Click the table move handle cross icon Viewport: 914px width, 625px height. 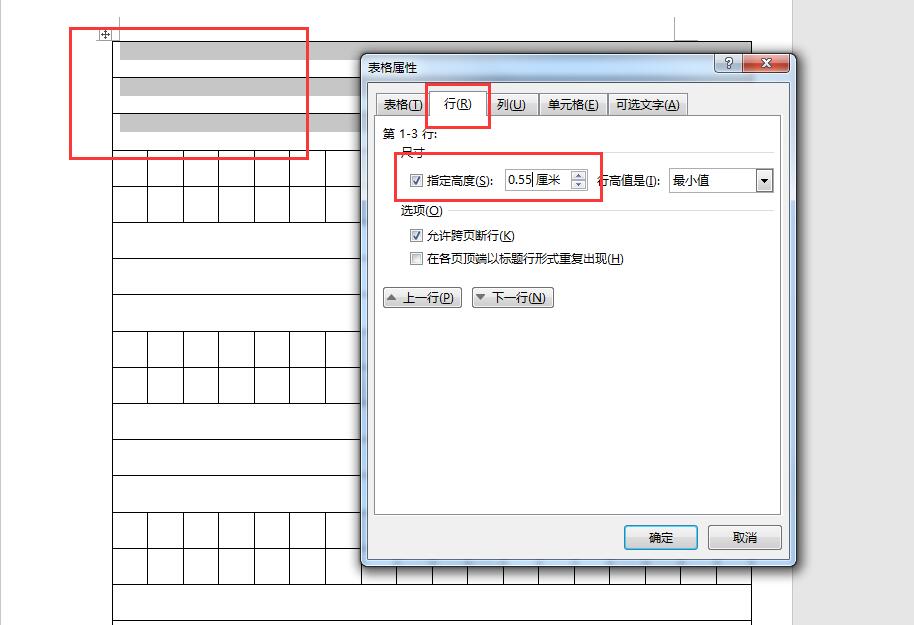click(103, 34)
